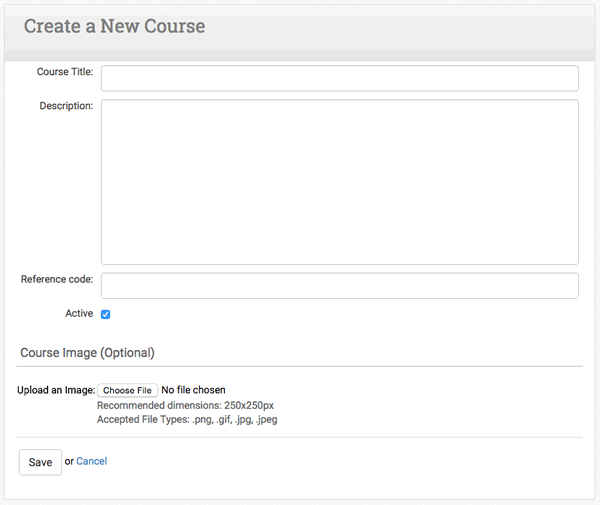Click the 'Reference code:' label
This screenshot has height=505, width=600.
[57, 279]
